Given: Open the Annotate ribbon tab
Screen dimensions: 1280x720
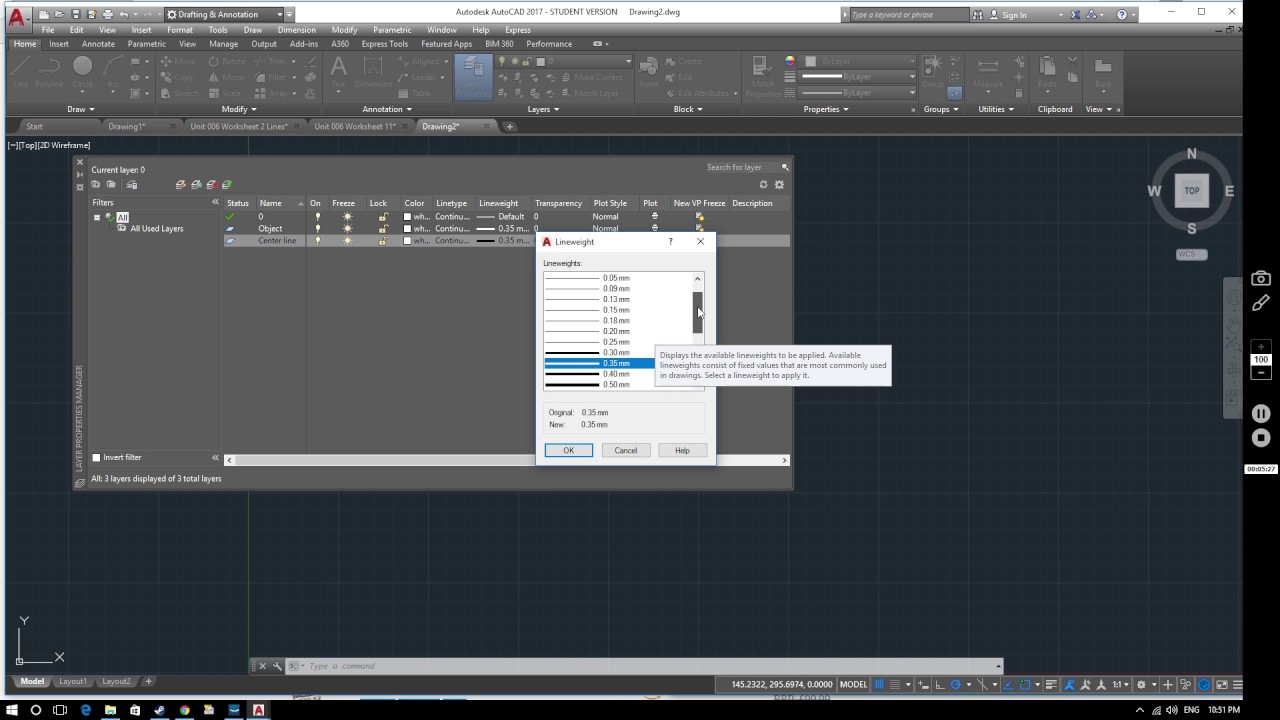Looking at the screenshot, I should [x=98, y=44].
